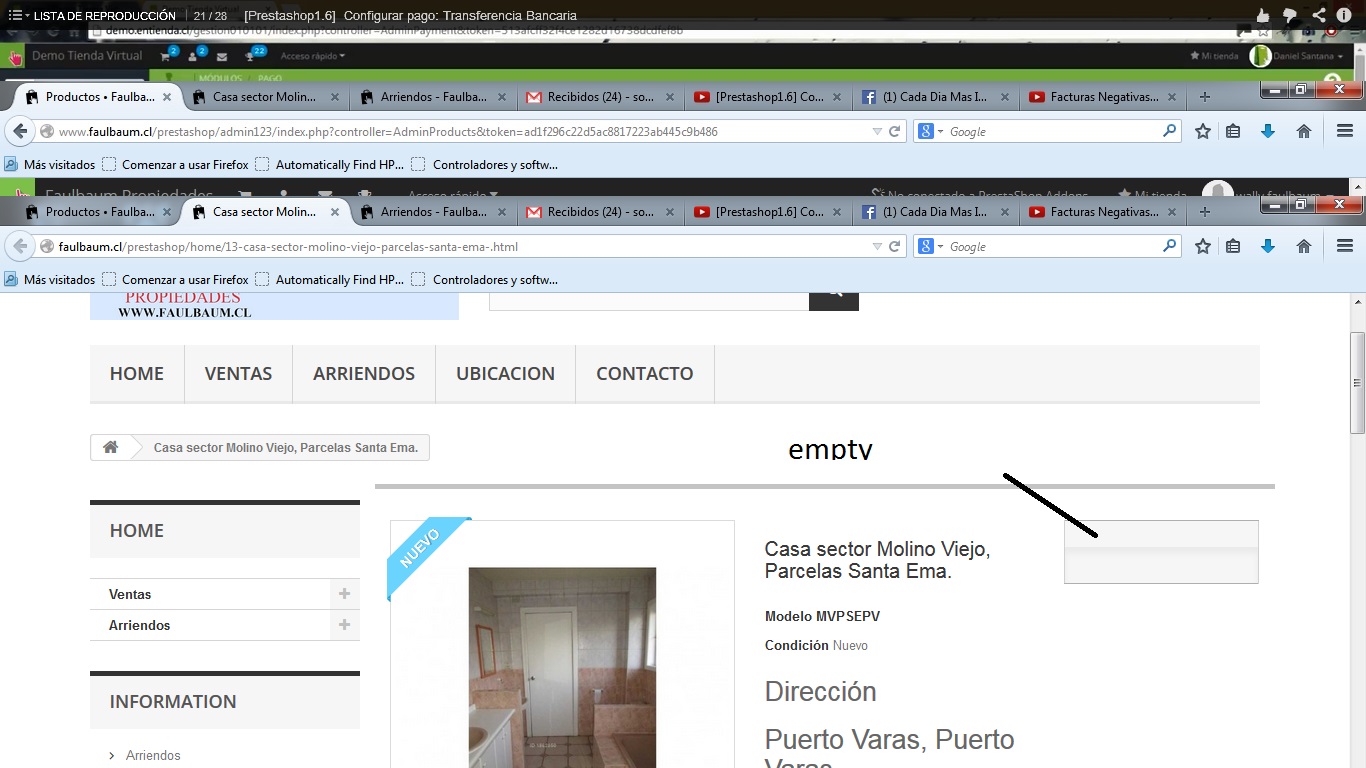Click the thumbs-up like icon

(x=1263, y=16)
